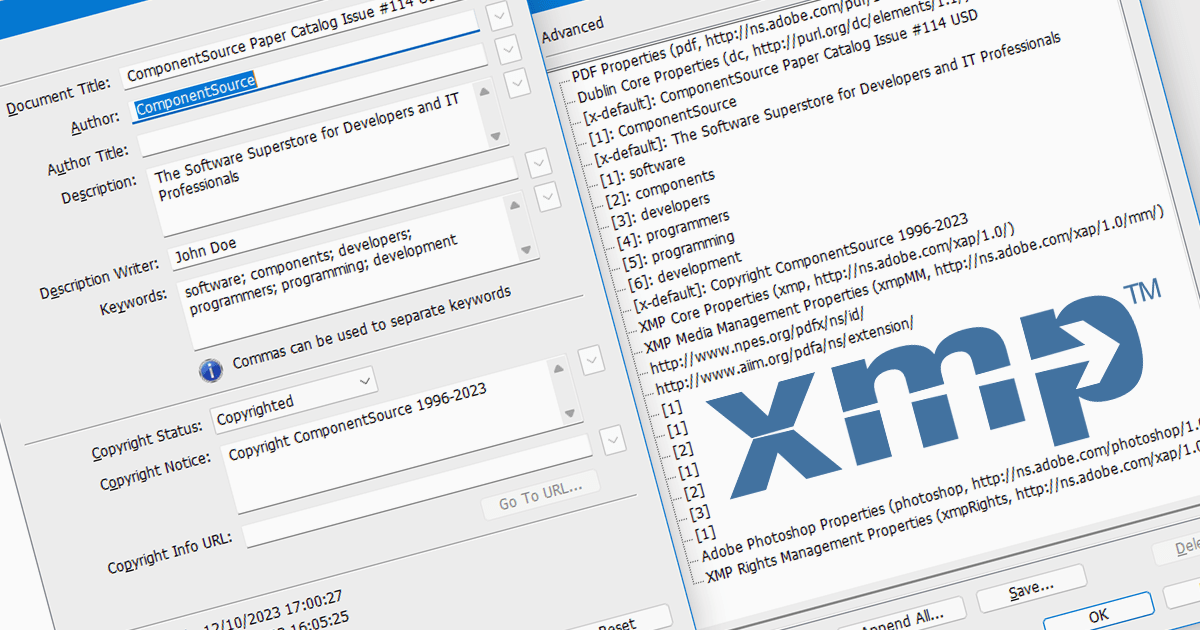Click the 'Commas can be used to separate keywords' hint
The height and width of the screenshot is (630, 1200).
tap(371, 329)
